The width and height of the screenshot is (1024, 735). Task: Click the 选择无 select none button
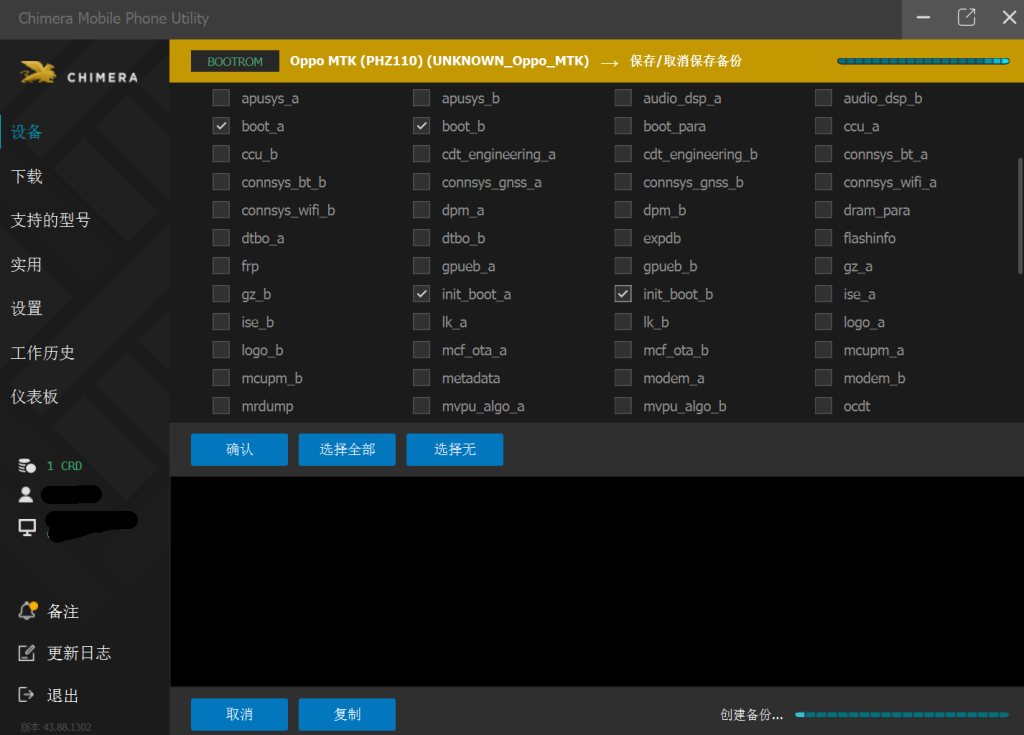click(x=455, y=449)
